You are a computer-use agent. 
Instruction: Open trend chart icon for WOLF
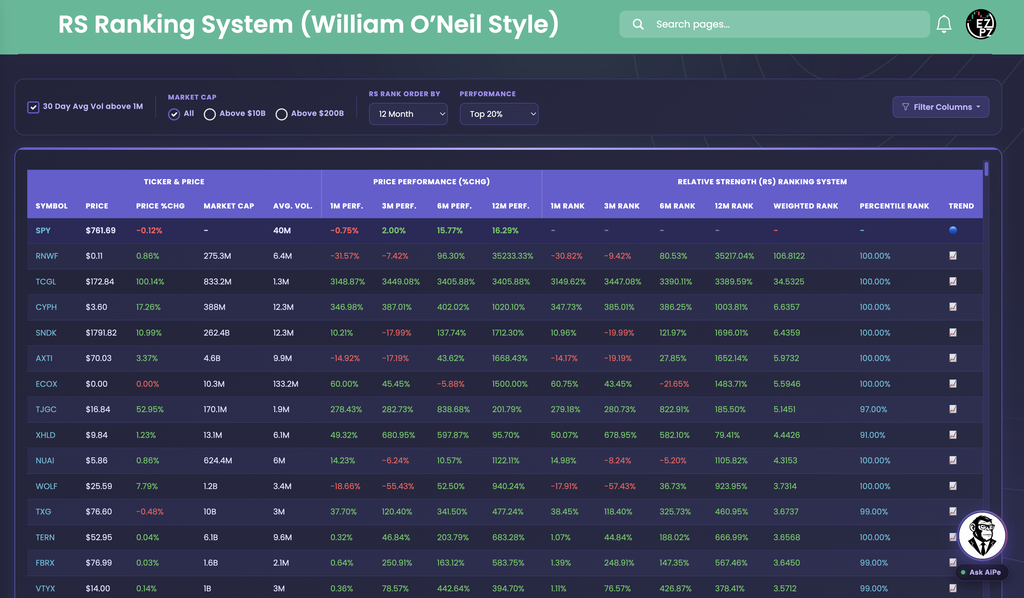coord(953,486)
